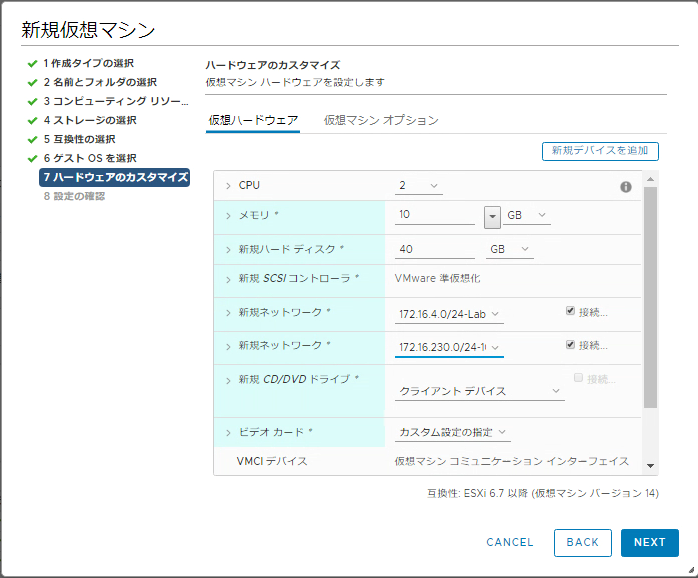Open the カスタム設定の指定 dropdown

[452, 432]
